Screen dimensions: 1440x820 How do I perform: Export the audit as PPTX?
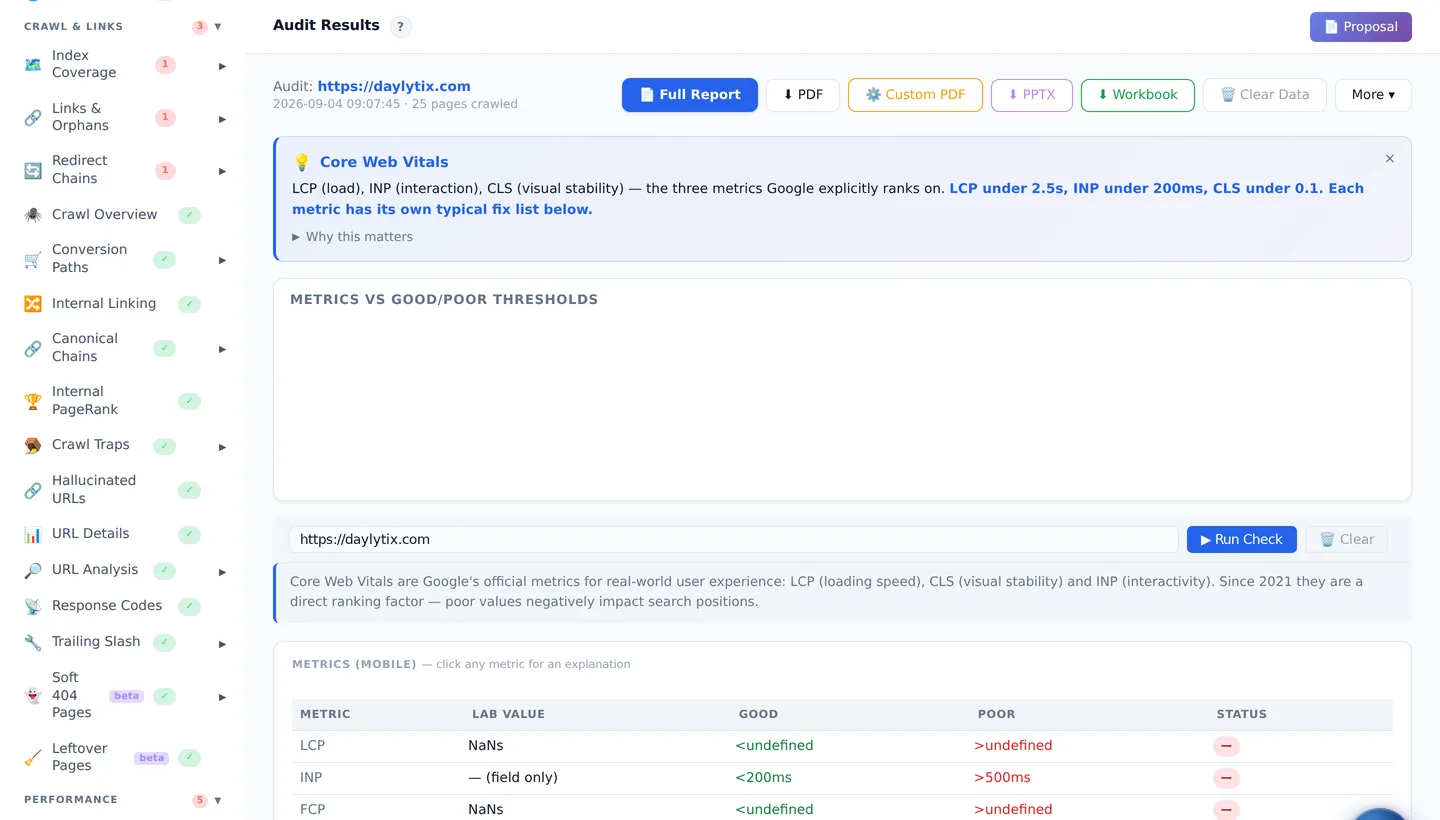point(1032,95)
